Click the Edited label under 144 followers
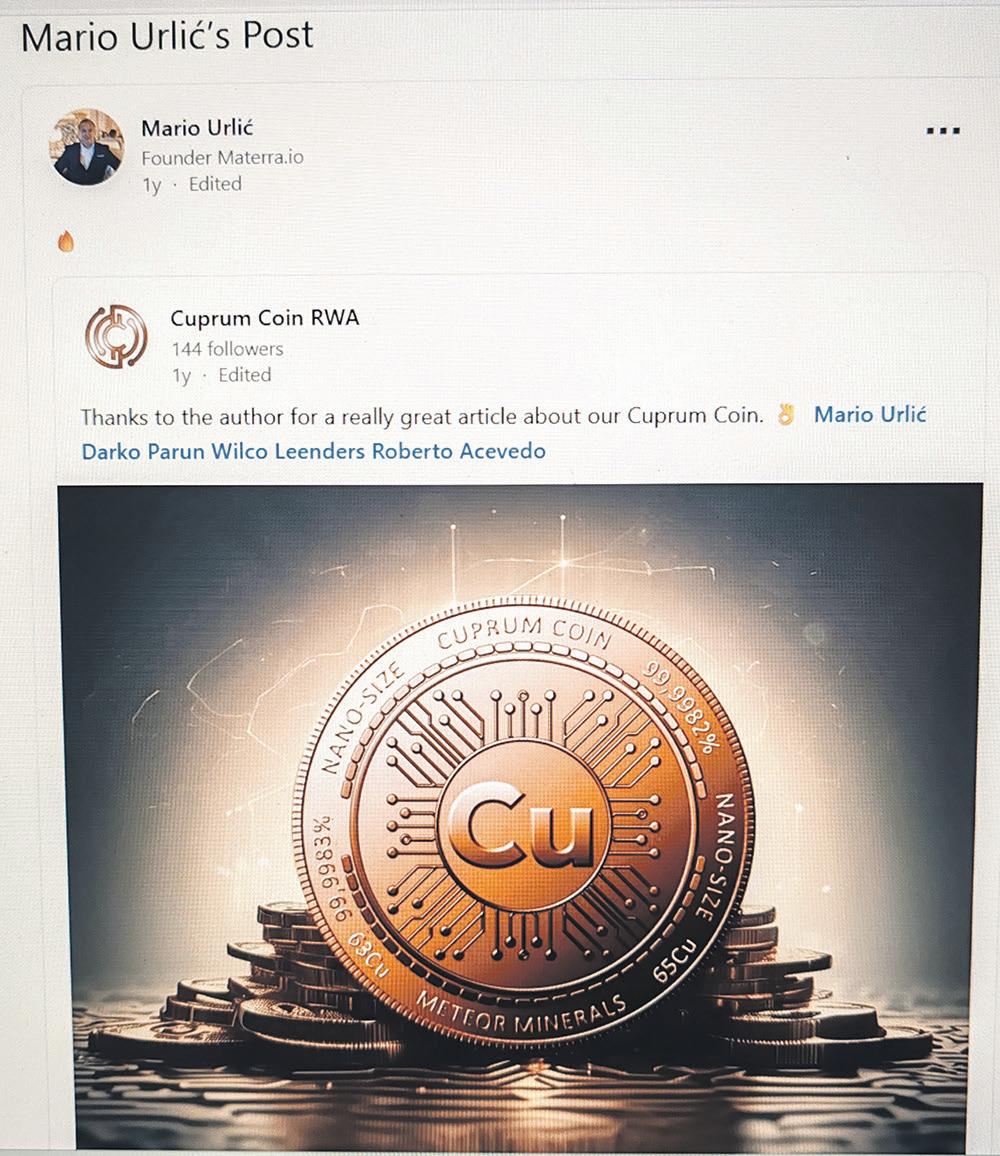Image resolution: width=1000 pixels, height=1156 pixels. [x=245, y=375]
